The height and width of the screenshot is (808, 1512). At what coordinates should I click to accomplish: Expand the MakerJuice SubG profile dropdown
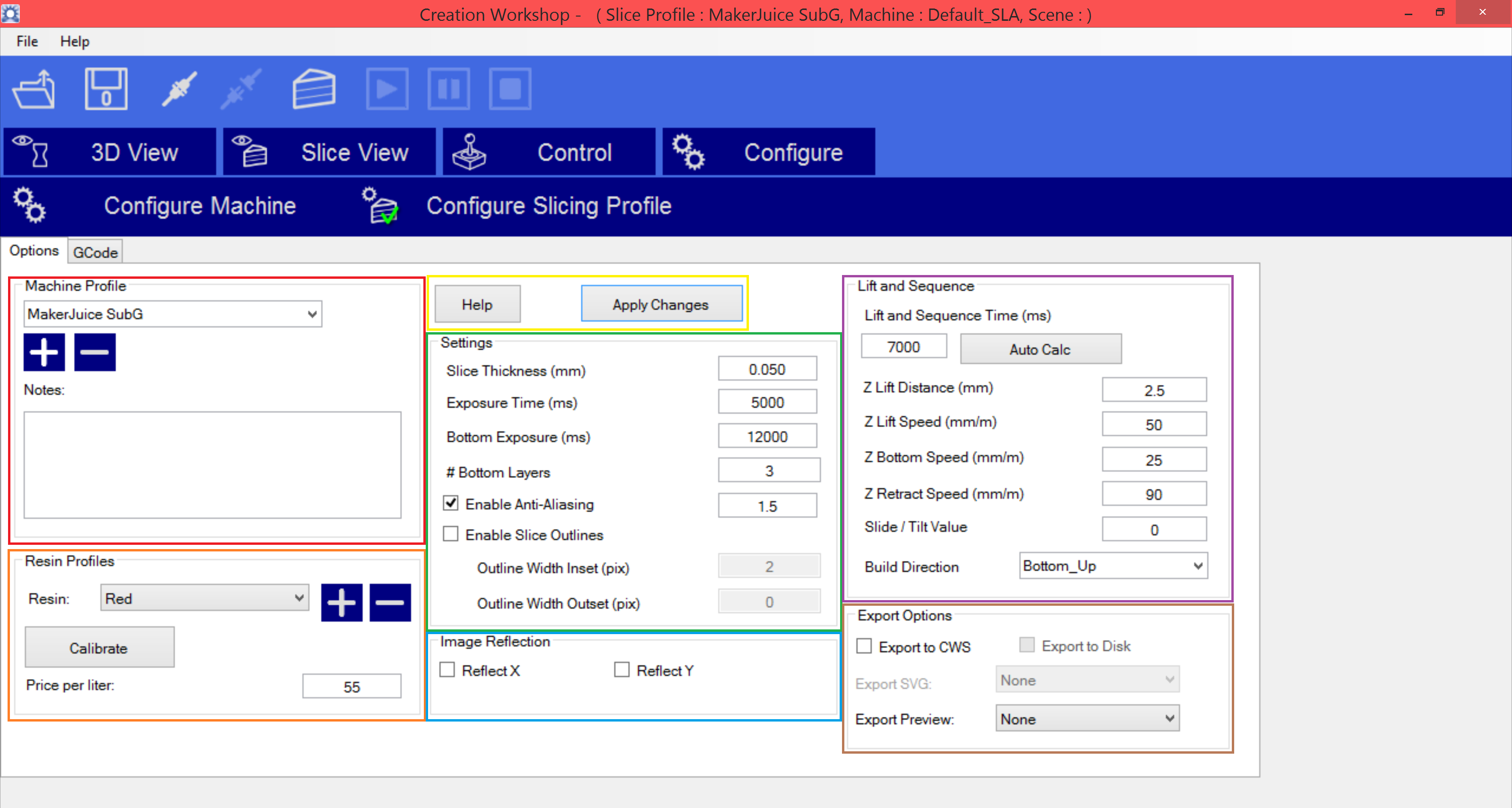(x=172, y=314)
